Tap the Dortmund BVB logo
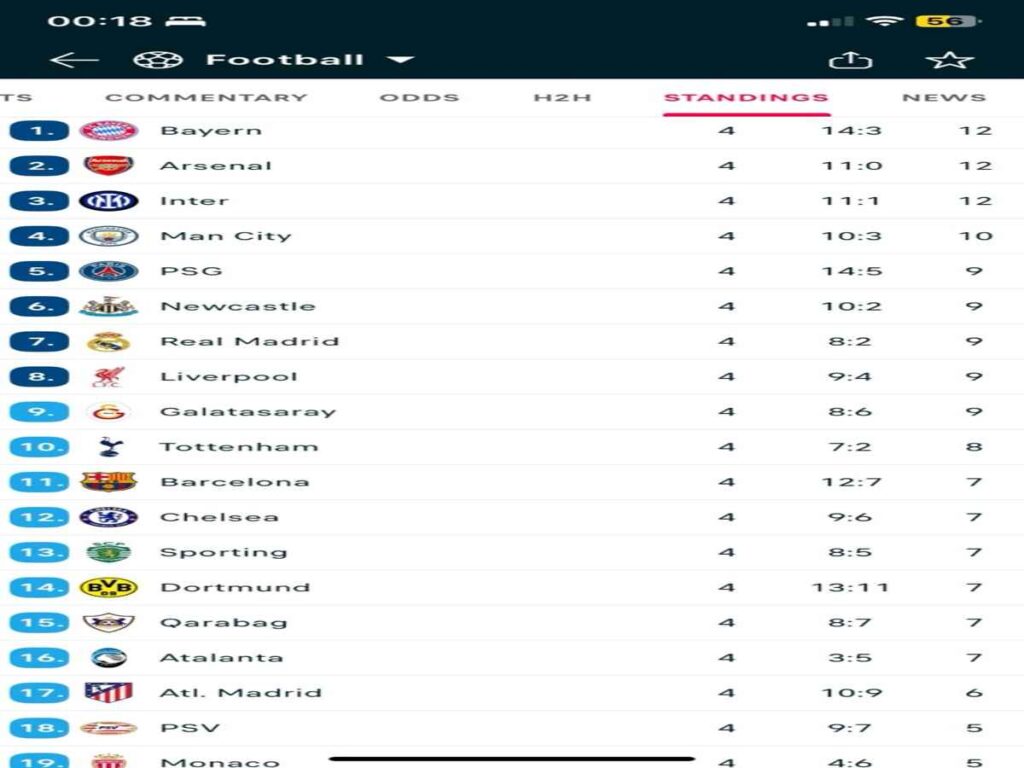 click(108, 587)
